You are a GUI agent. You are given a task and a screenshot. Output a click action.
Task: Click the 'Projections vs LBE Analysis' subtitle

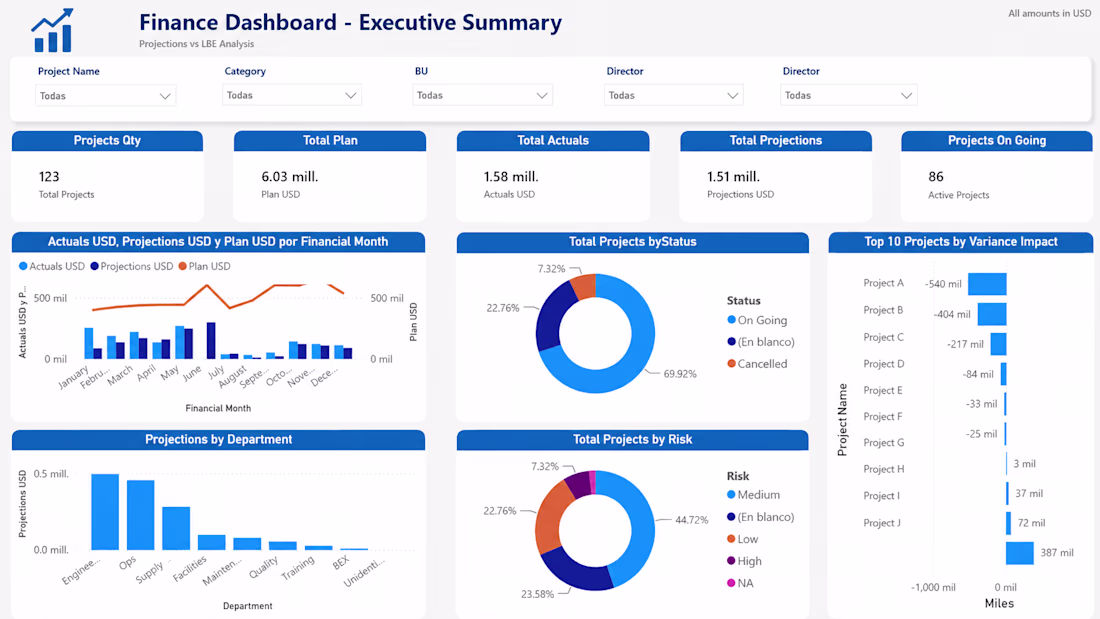[x=196, y=44]
